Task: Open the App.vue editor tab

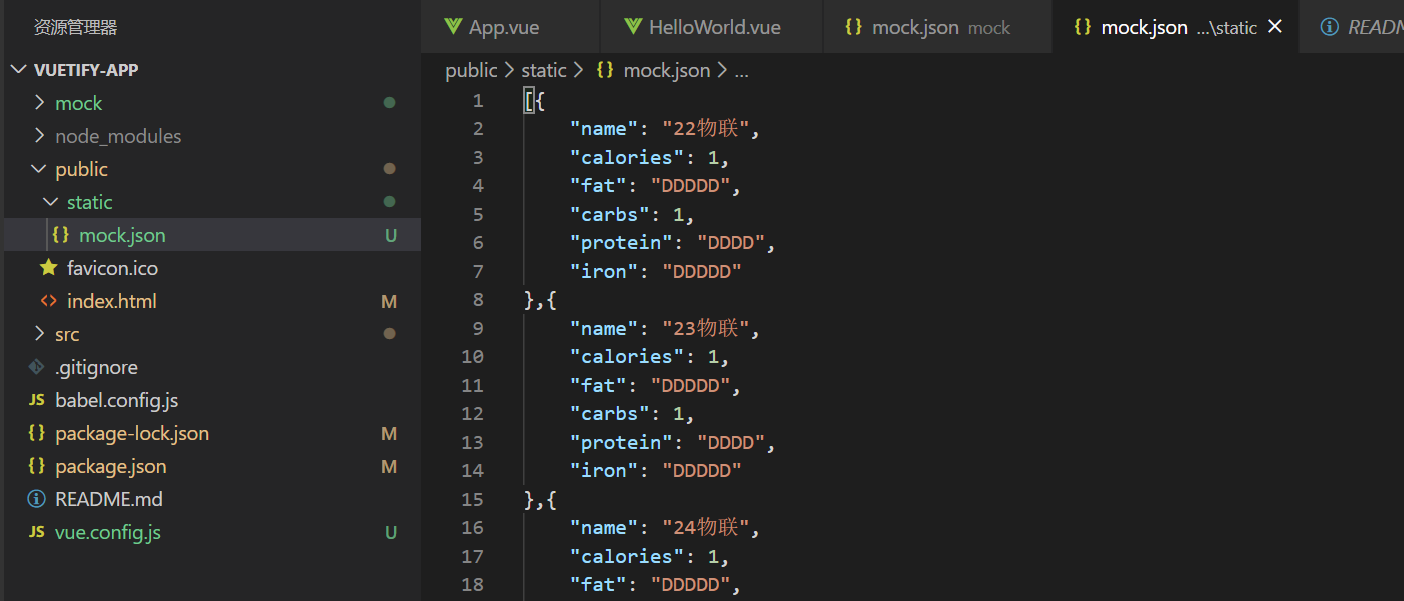Action: coord(508,27)
